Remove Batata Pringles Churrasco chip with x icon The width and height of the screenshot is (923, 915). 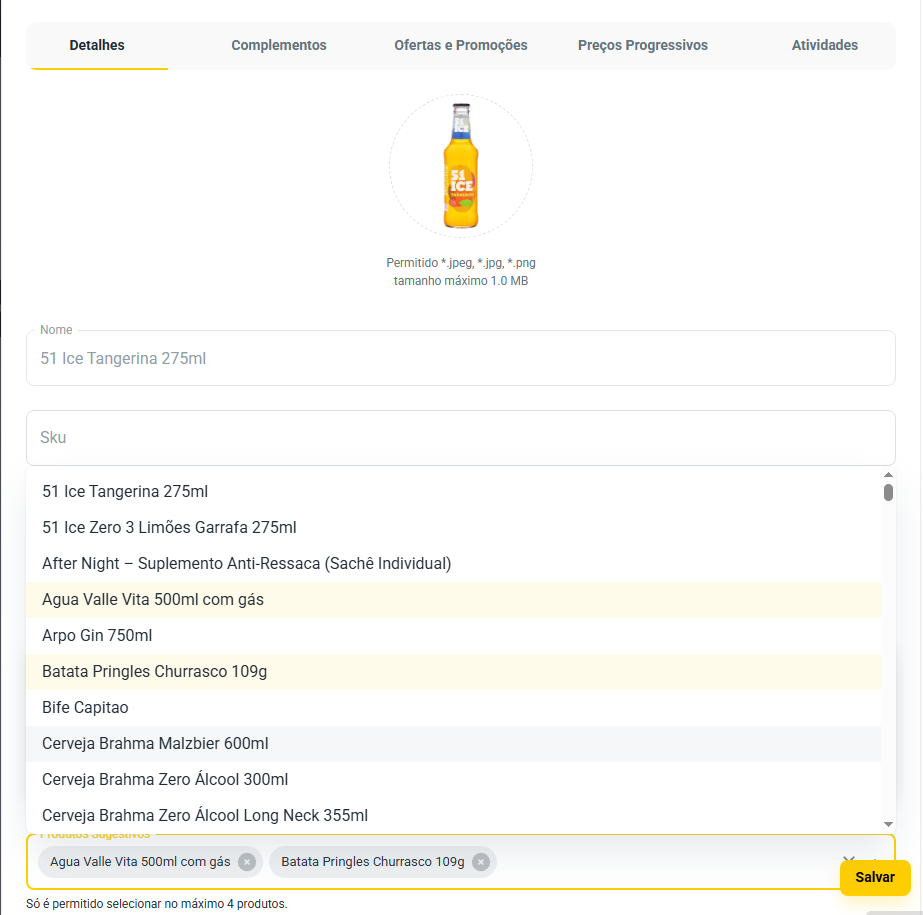click(x=481, y=862)
